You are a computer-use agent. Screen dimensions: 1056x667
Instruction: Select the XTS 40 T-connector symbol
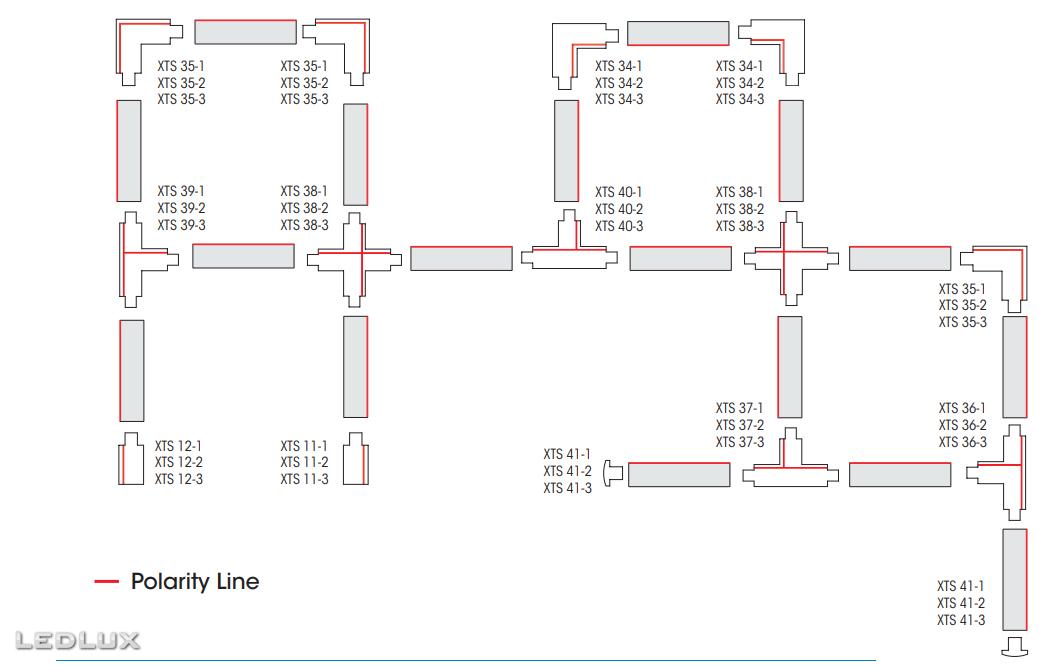click(567, 252)
